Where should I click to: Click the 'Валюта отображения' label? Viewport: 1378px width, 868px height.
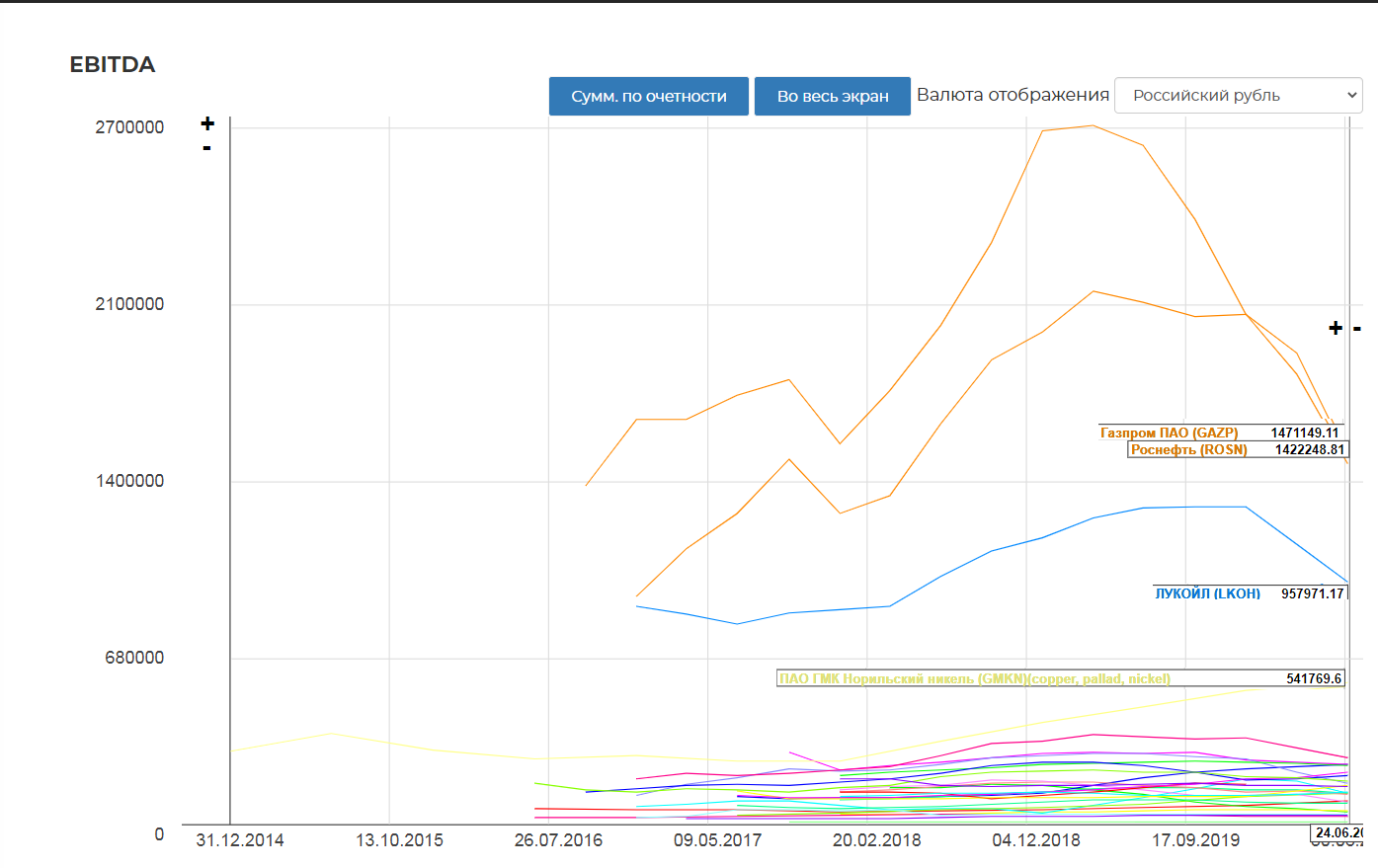pos(1013,95)
